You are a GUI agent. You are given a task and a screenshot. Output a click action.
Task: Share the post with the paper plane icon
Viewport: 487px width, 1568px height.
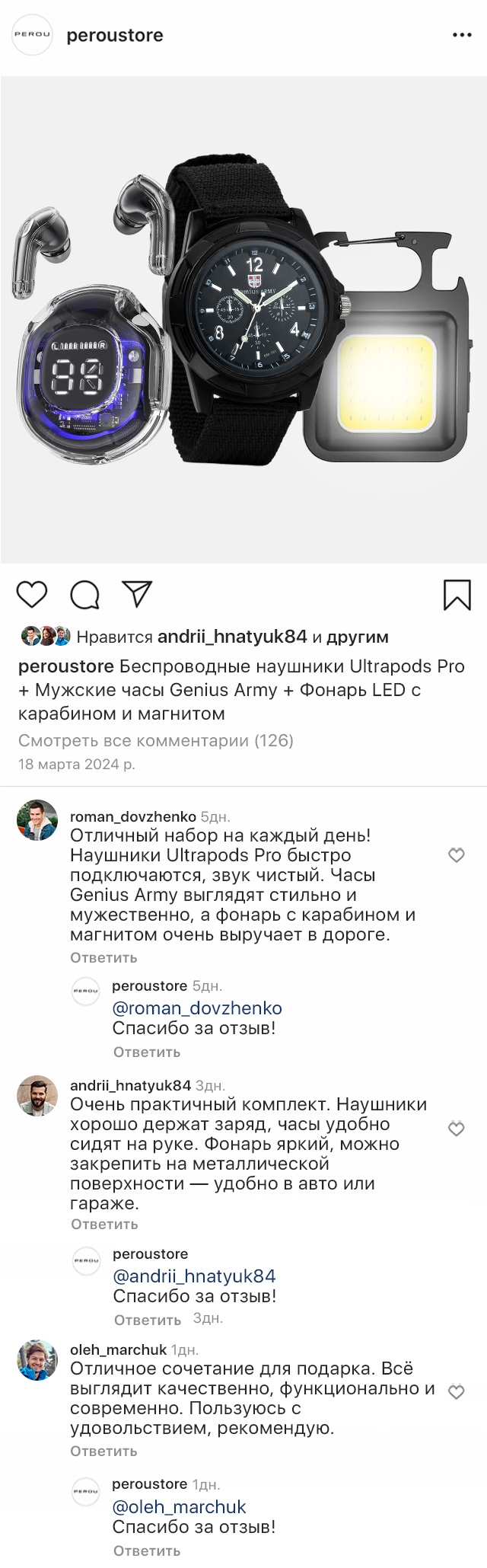[138, 594]
